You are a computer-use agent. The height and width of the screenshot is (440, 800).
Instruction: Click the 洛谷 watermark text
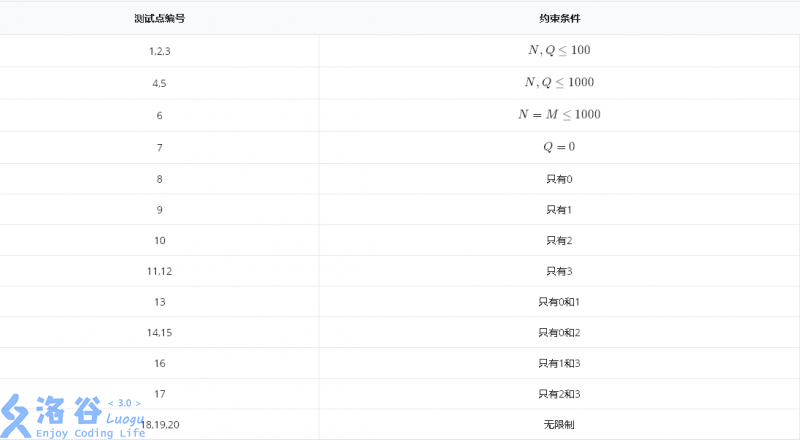click(69, 410)
